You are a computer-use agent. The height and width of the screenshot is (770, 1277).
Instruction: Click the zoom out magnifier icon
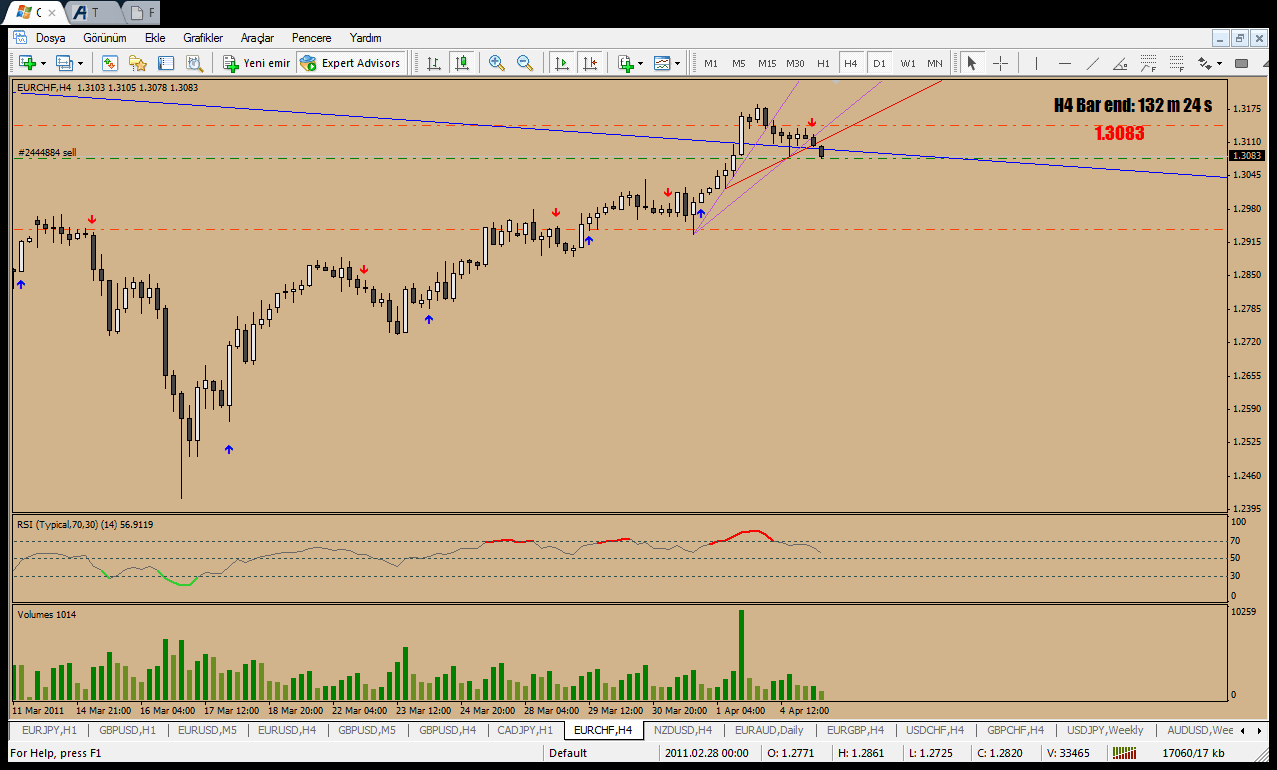[525, 63]
